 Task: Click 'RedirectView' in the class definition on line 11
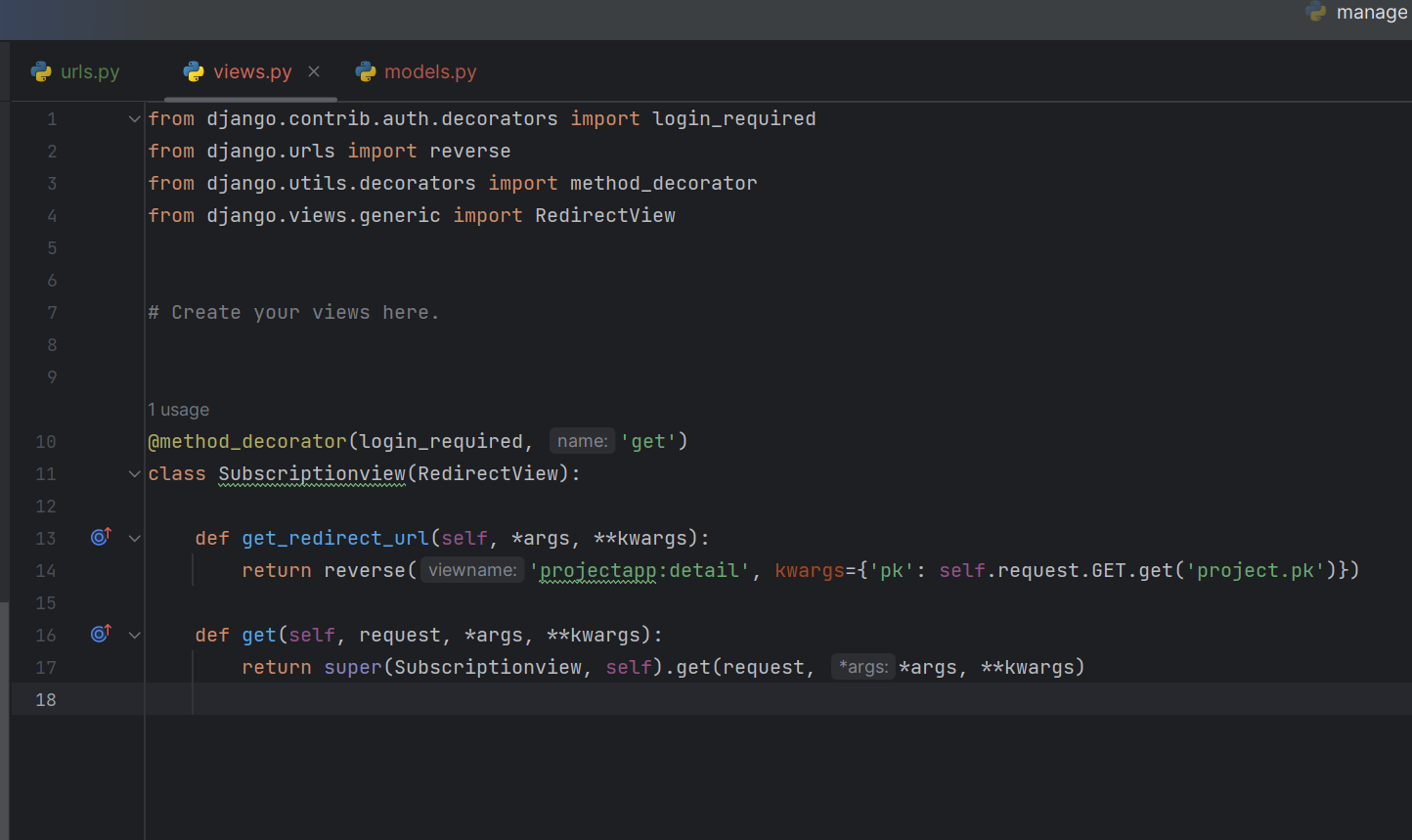click(x=488, y=474)
